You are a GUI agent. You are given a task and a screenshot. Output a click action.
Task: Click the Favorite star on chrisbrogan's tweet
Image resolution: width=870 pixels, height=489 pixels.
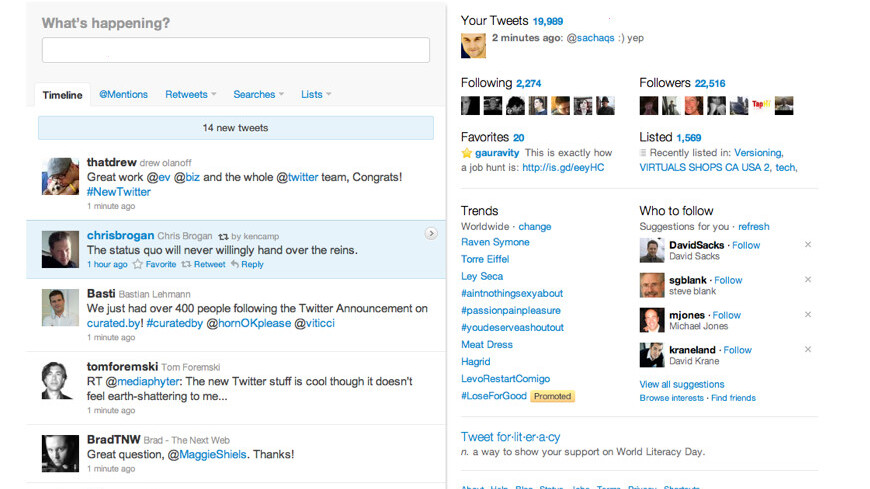coord(138,265)
